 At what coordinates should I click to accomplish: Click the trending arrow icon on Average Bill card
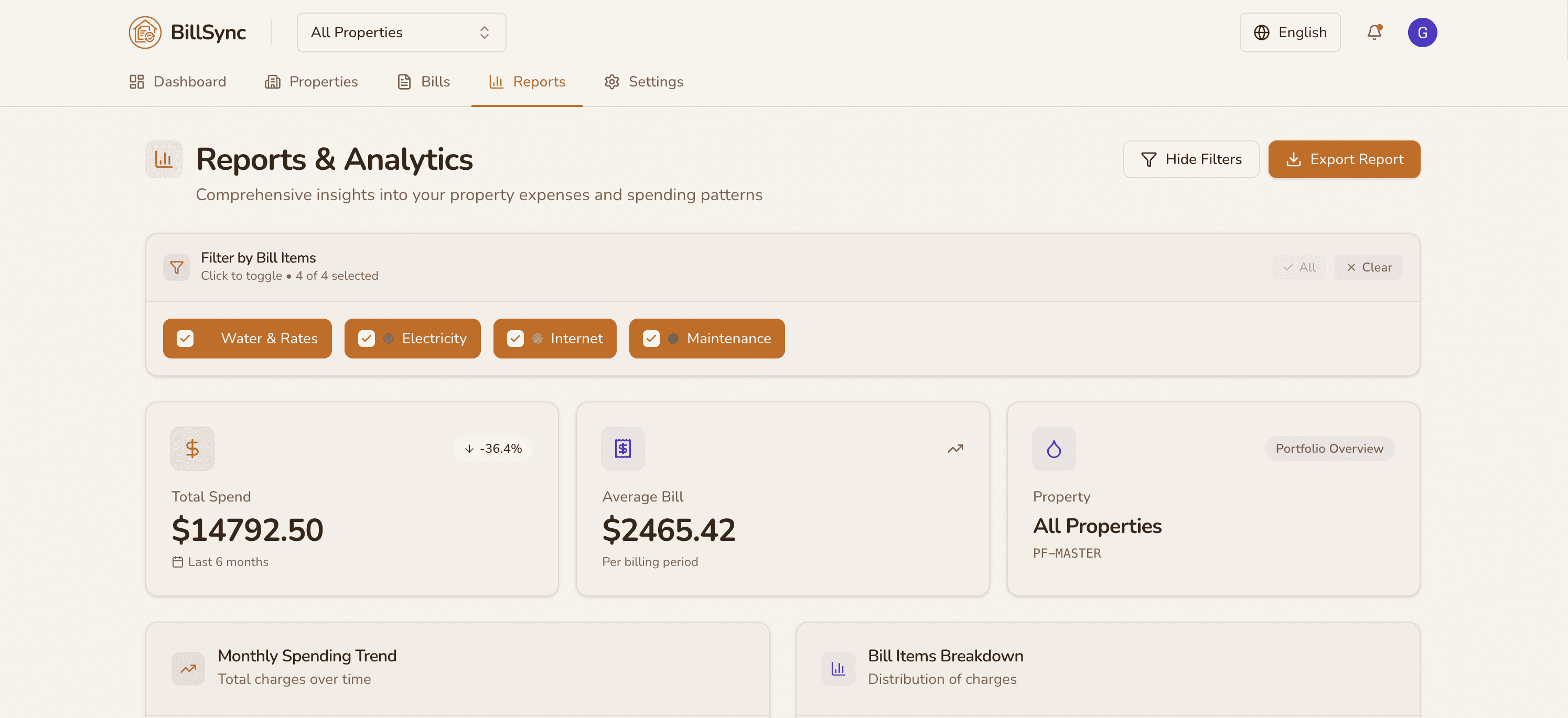coord(955,449)
